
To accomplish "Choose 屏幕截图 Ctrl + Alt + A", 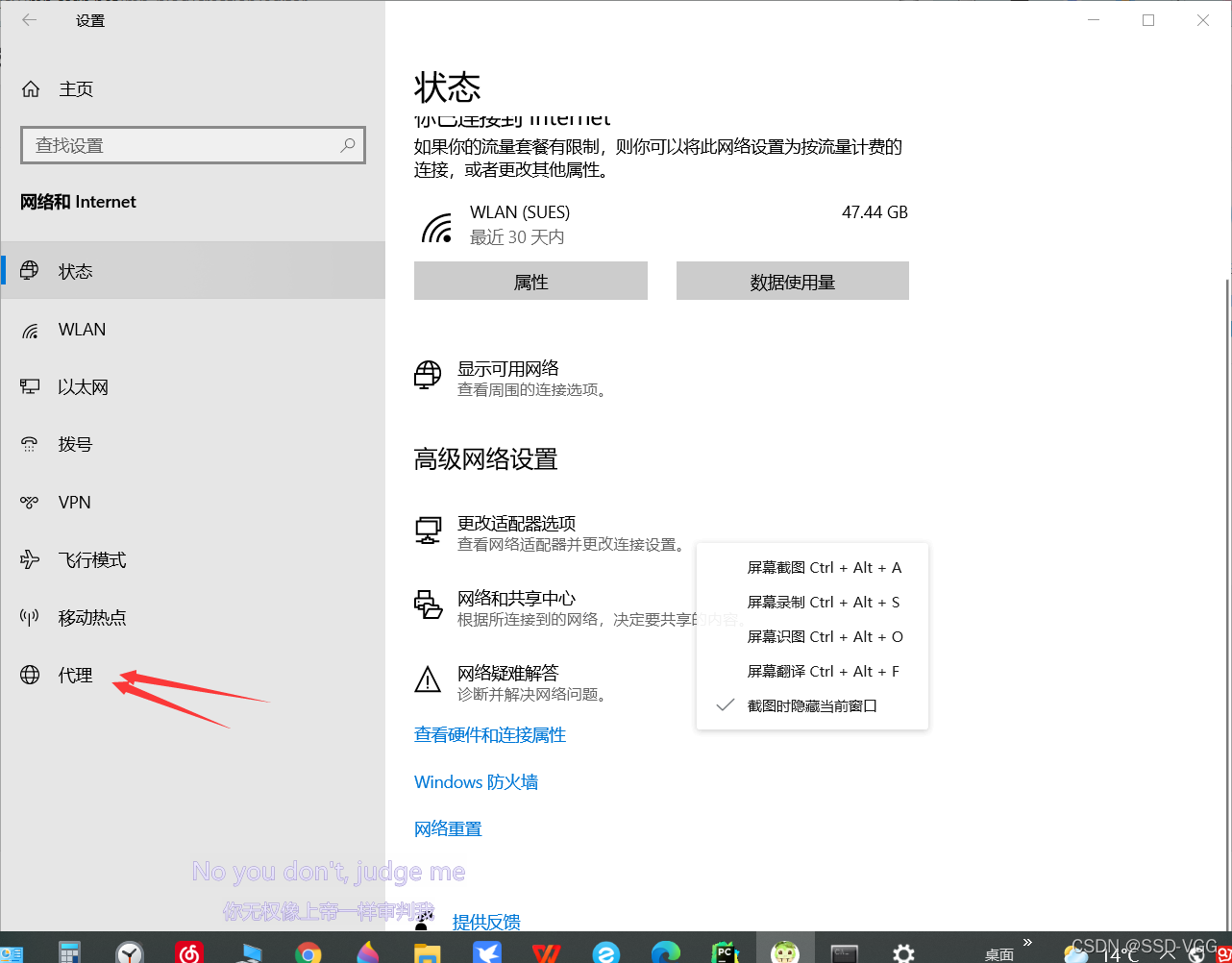I will click(824, 567).
